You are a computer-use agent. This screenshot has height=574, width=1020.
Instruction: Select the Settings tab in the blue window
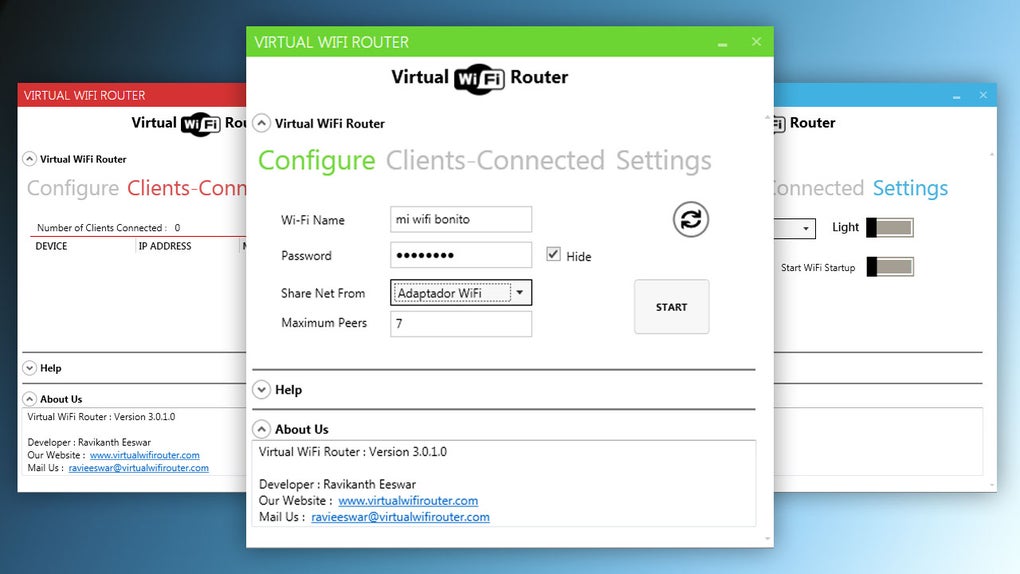click(x=910, y=188)
